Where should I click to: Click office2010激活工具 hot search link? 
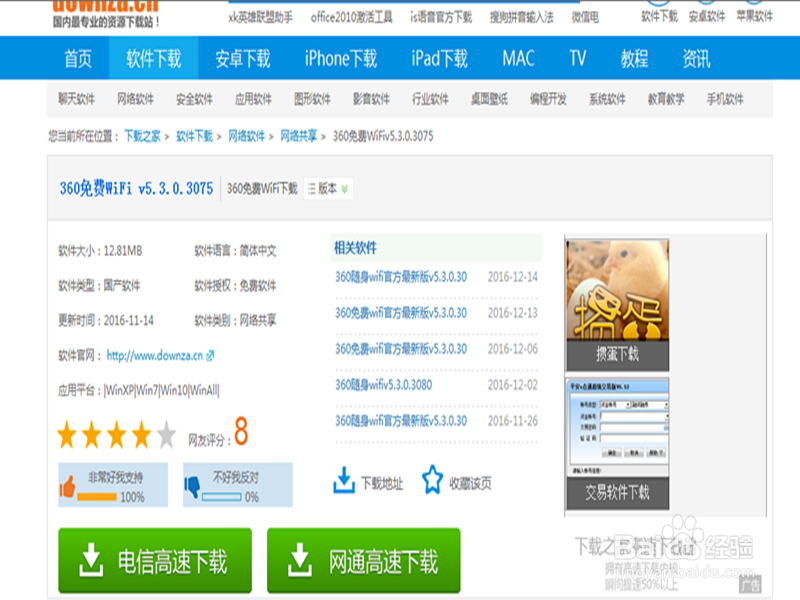(x=352, y=17)
